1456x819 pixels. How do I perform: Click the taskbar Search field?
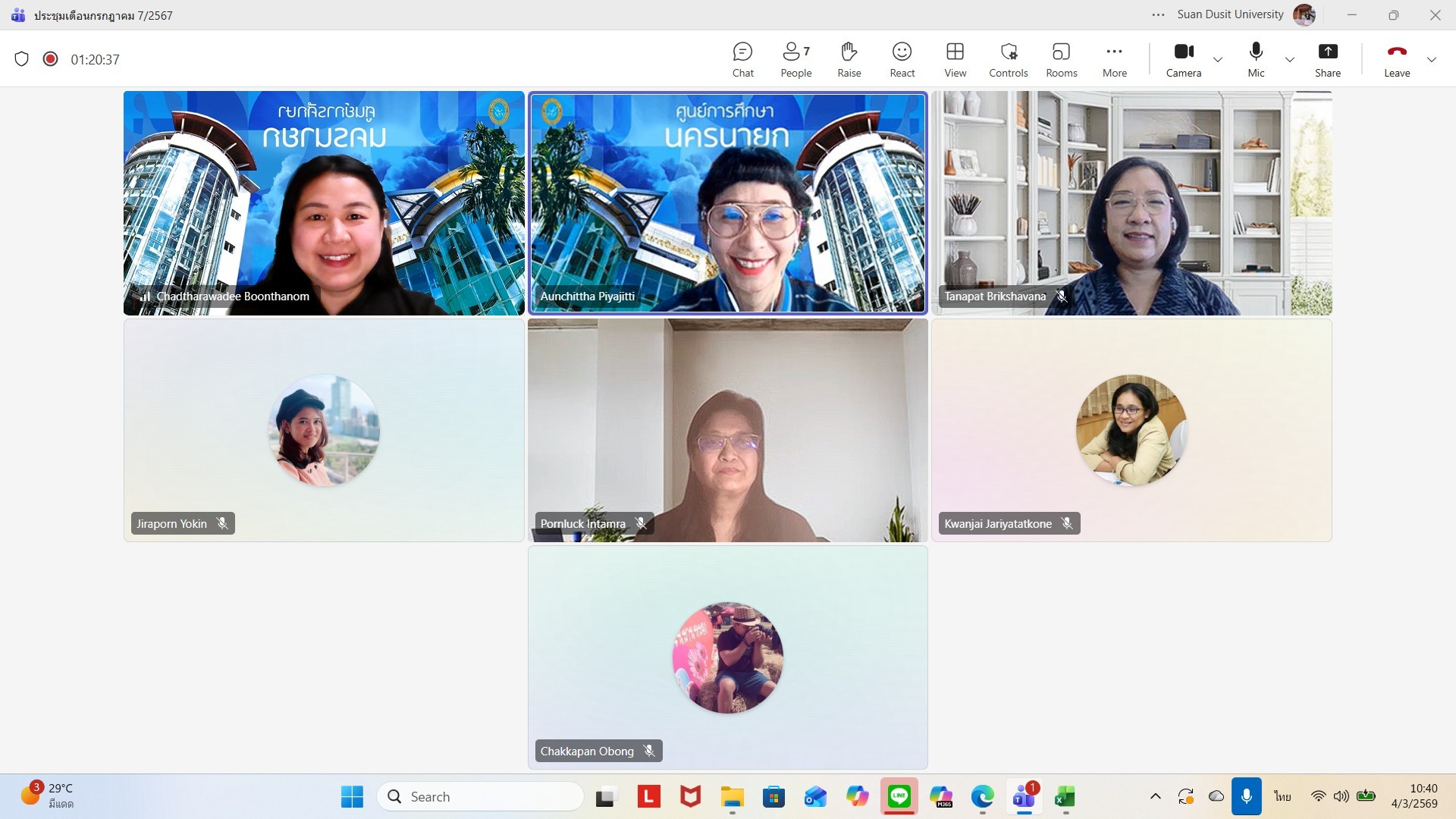point(480,796)
